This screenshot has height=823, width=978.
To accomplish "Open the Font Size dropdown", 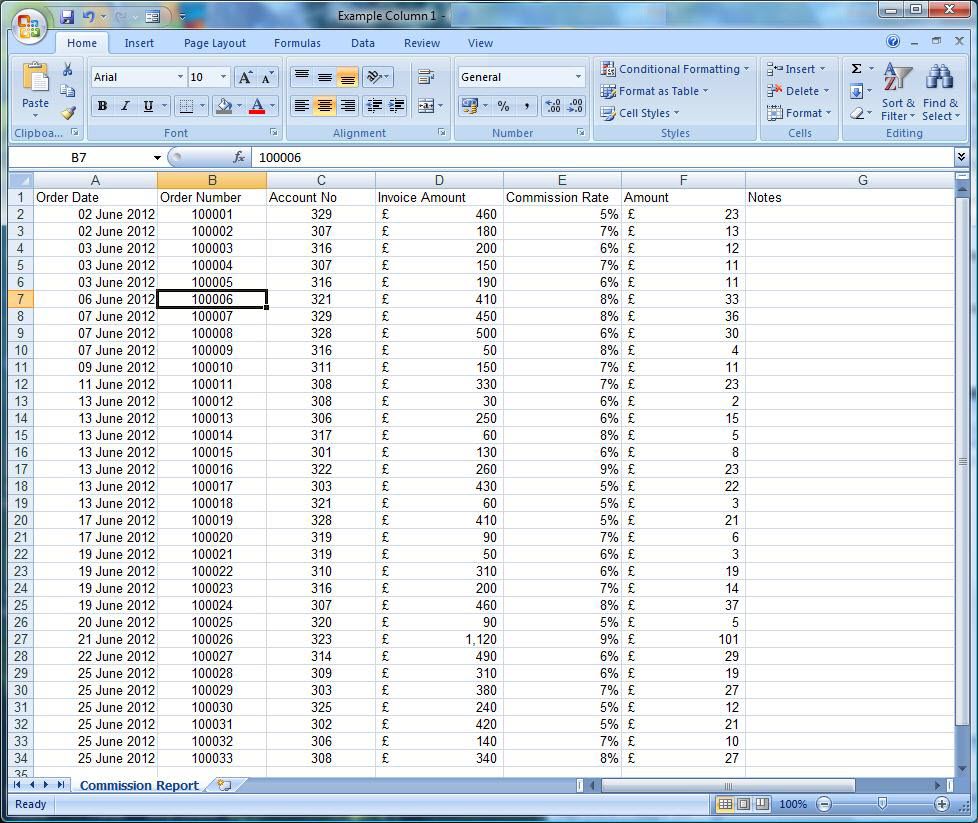I will pyautogui.click(x=222, y=77).
